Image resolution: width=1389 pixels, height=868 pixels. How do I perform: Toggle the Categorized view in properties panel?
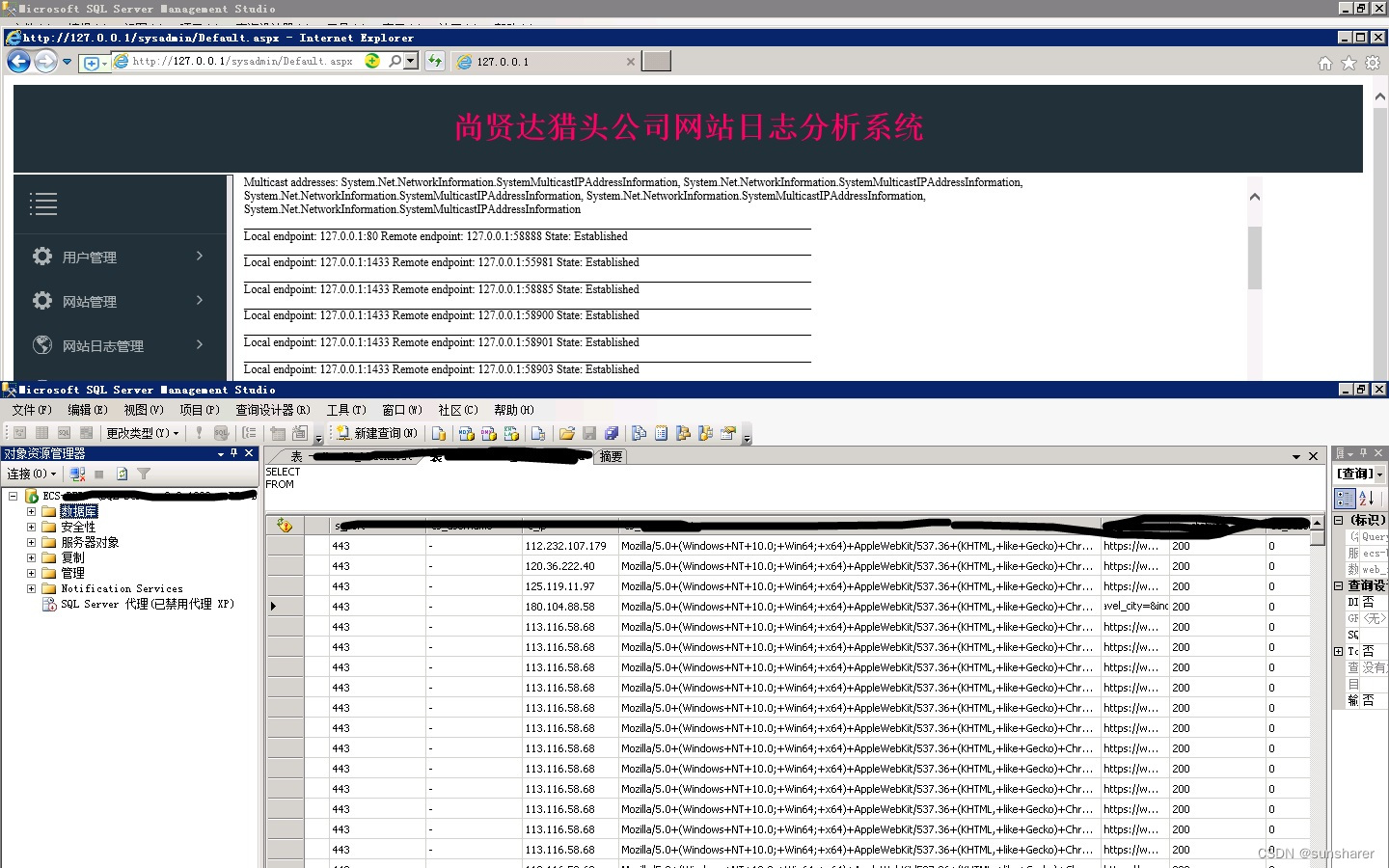[x=1345, y=498]
